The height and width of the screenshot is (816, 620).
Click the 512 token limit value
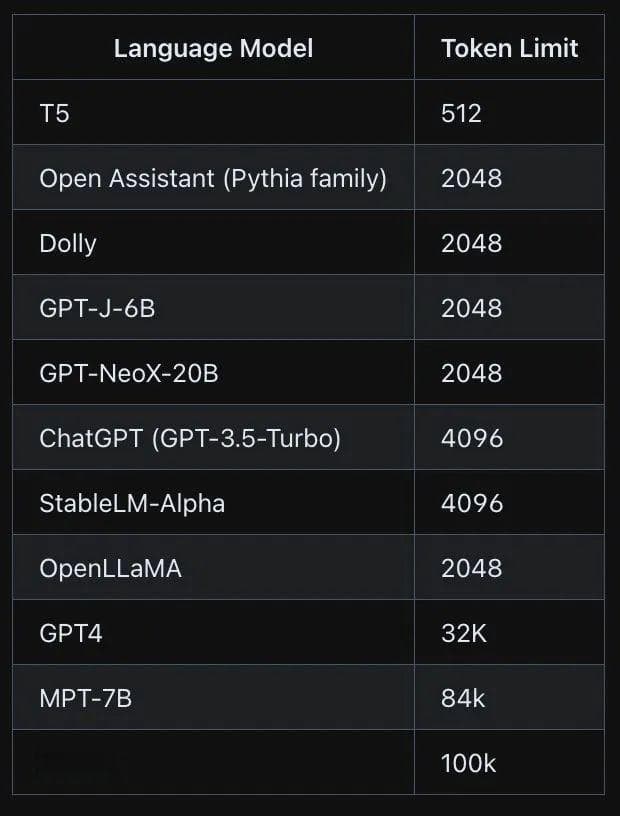click(461, 113)
